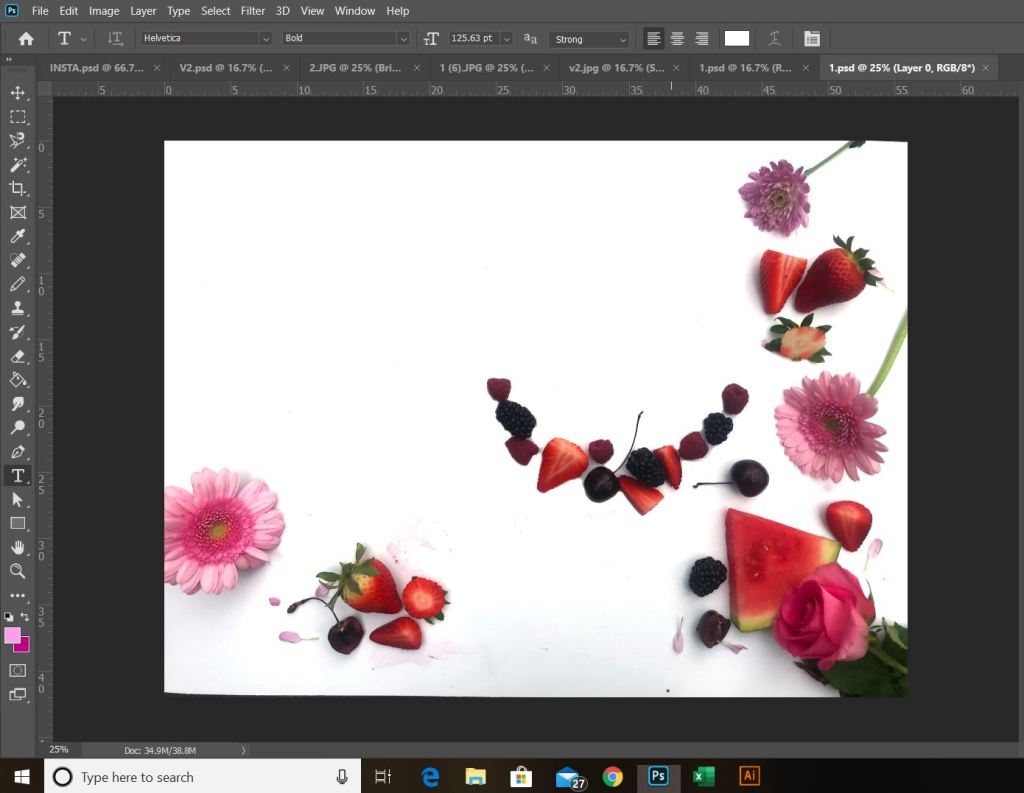Activate the Eraser tool
1024x793 pixels.
pos(17,356)
